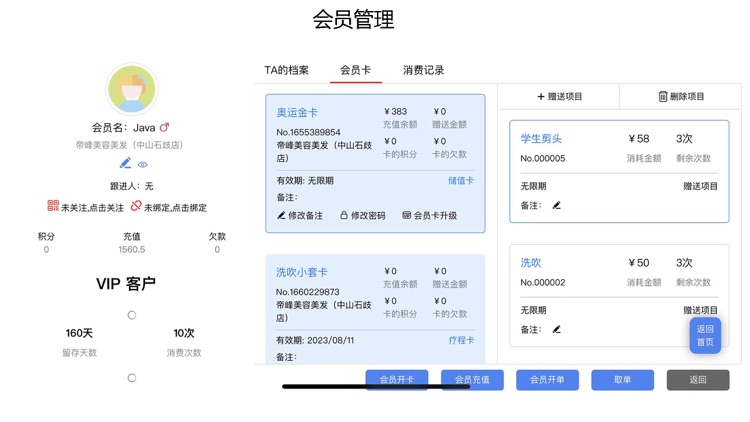Screen dimensions: 750x422
Task: Select the 奥运金卡 card title
Action: point(297,112)
